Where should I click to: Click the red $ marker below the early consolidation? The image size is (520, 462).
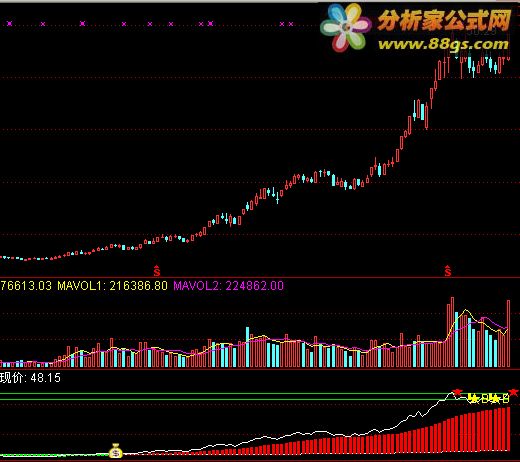157,271
